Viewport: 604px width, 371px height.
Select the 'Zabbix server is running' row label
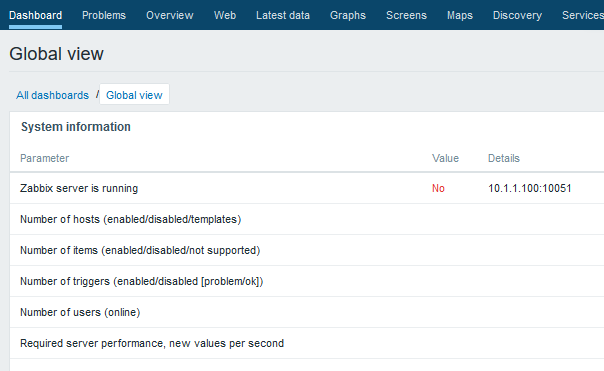click(x=79, y=188)
